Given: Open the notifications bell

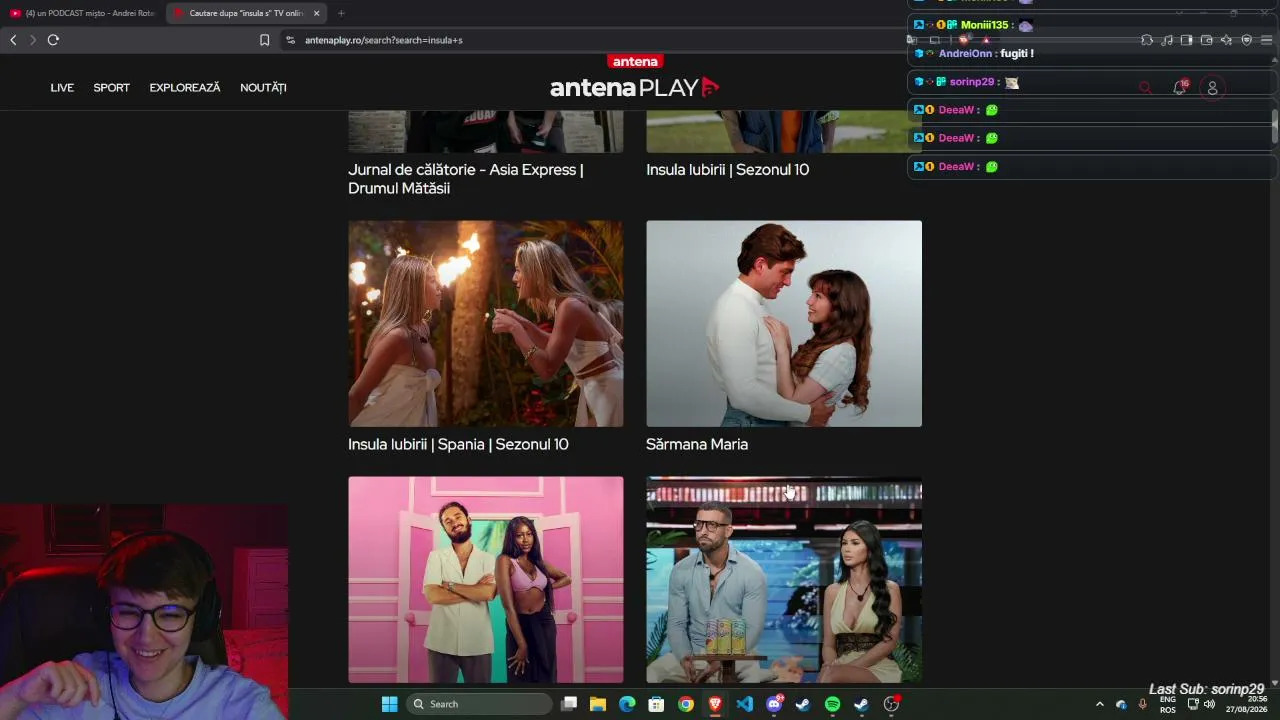Looking at the screenshot, I should pos(1180,88).
